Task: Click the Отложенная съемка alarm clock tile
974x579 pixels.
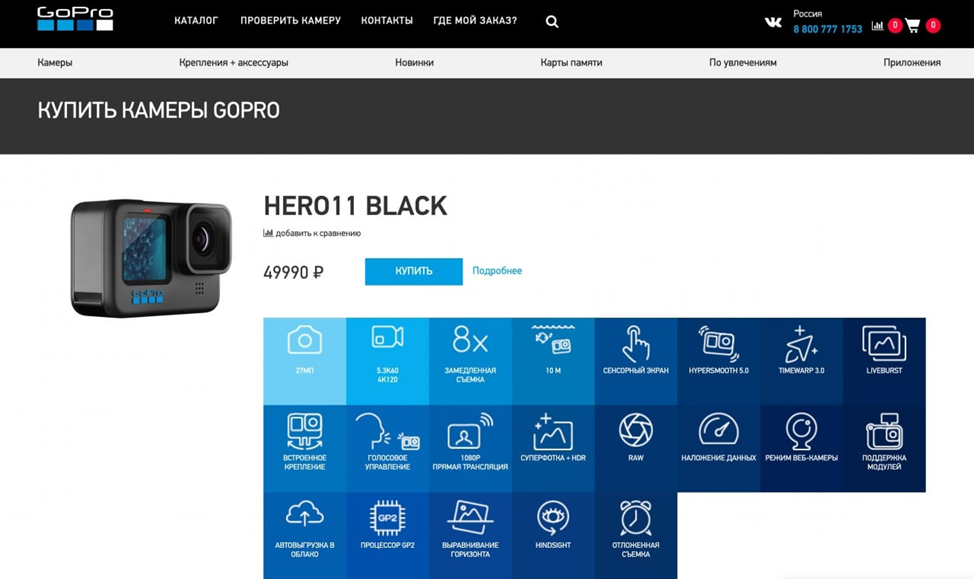Action: tap(635, 536)
